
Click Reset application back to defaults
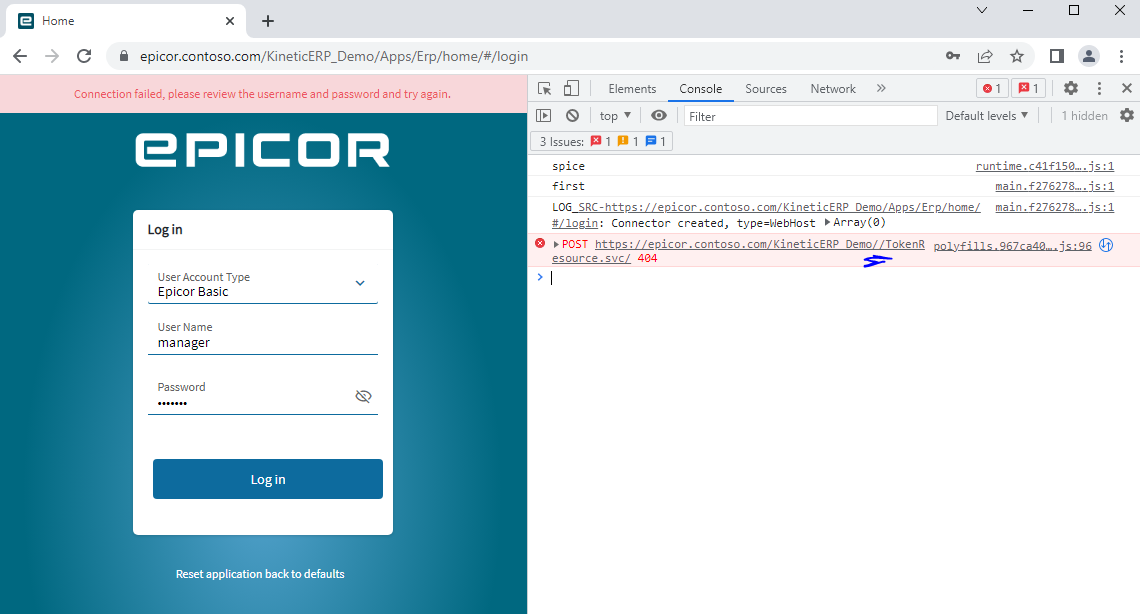(260, 574)
